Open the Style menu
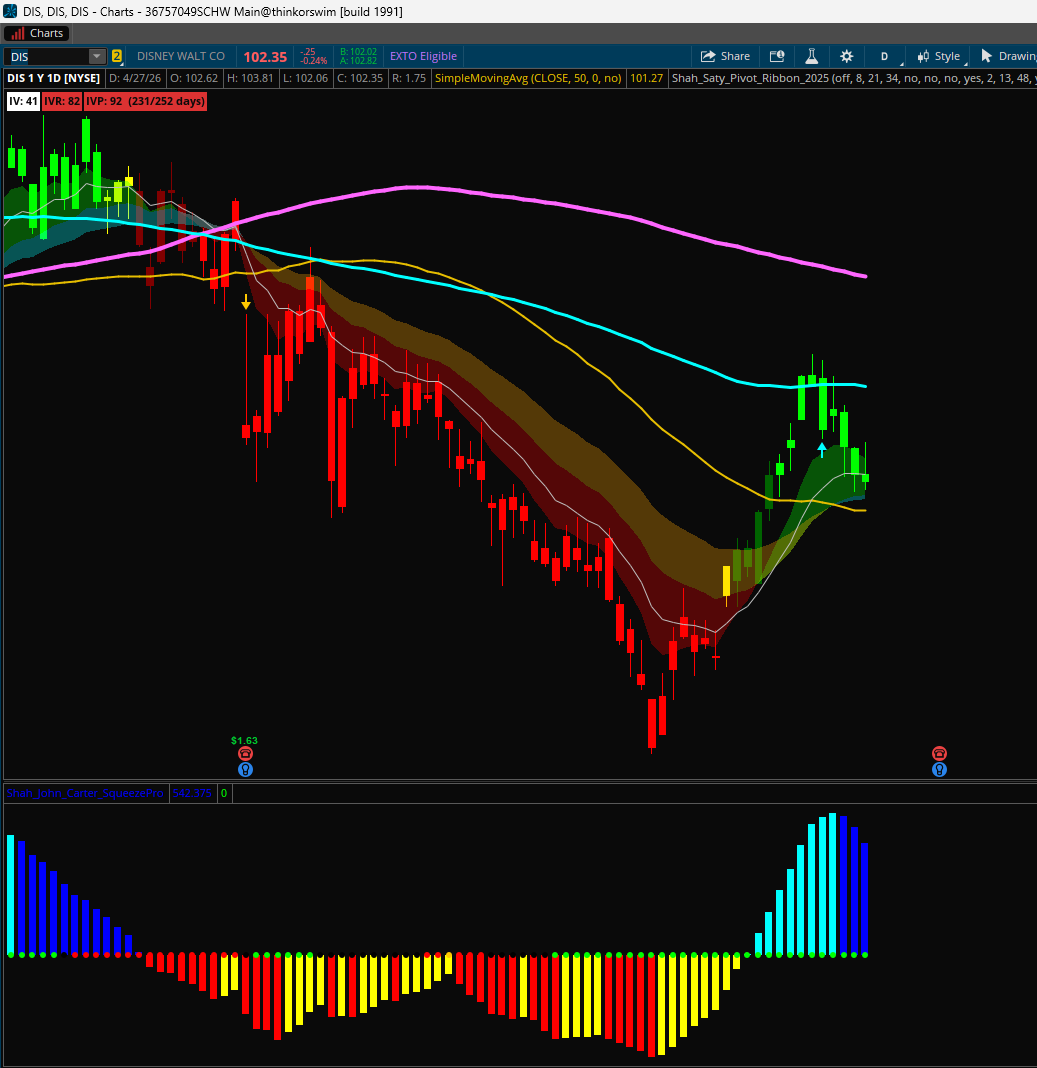The image size is (1037, 1068). (x=939, y=57)
